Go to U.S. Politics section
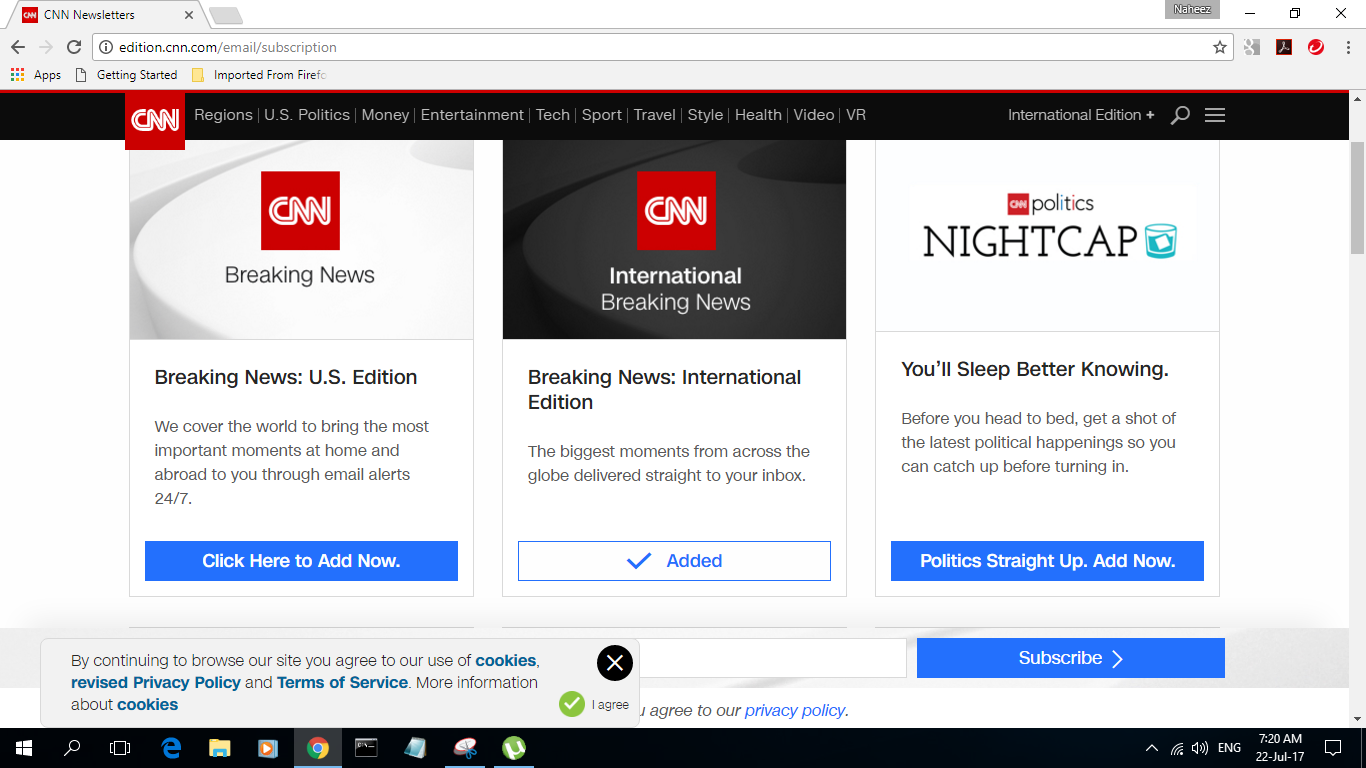The height and width of the screenshot is (768, 1366). tap(307, 115)
